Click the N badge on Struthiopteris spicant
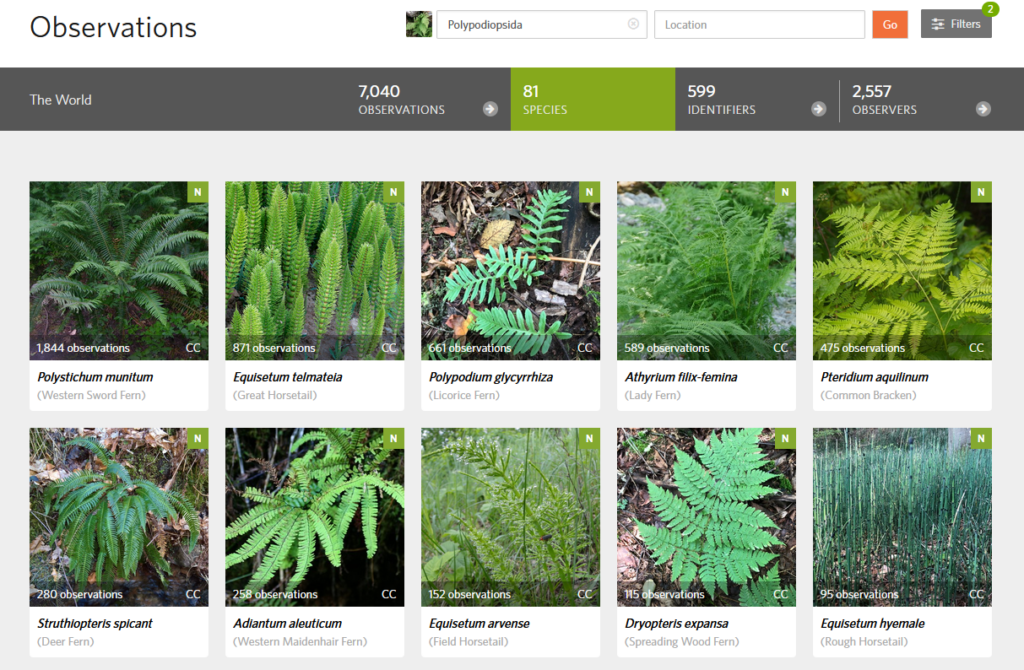The image size is (1024, 670). coord(198,438)
